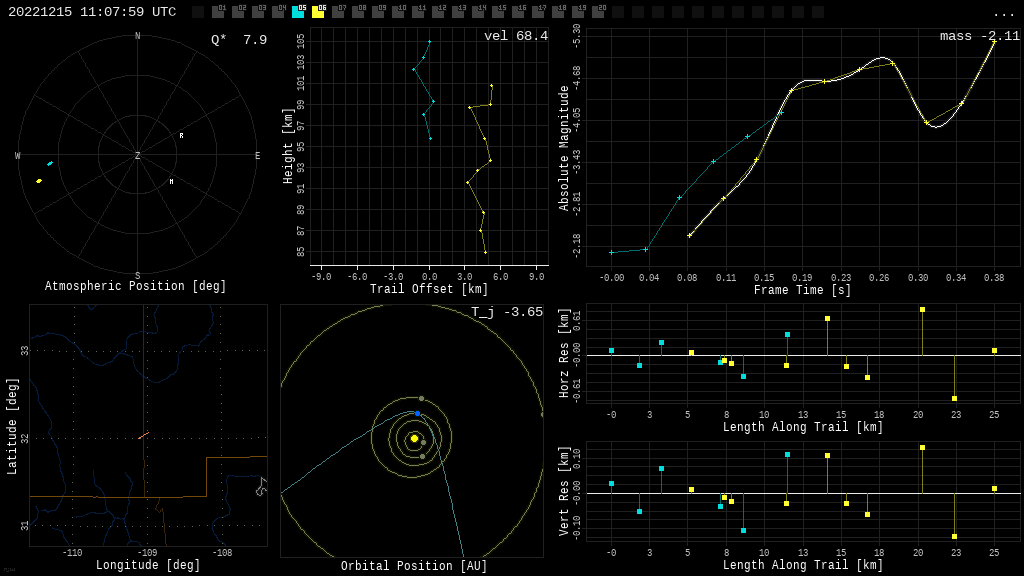
Task: Click the red meteor track on map
Action: [143, 435]
